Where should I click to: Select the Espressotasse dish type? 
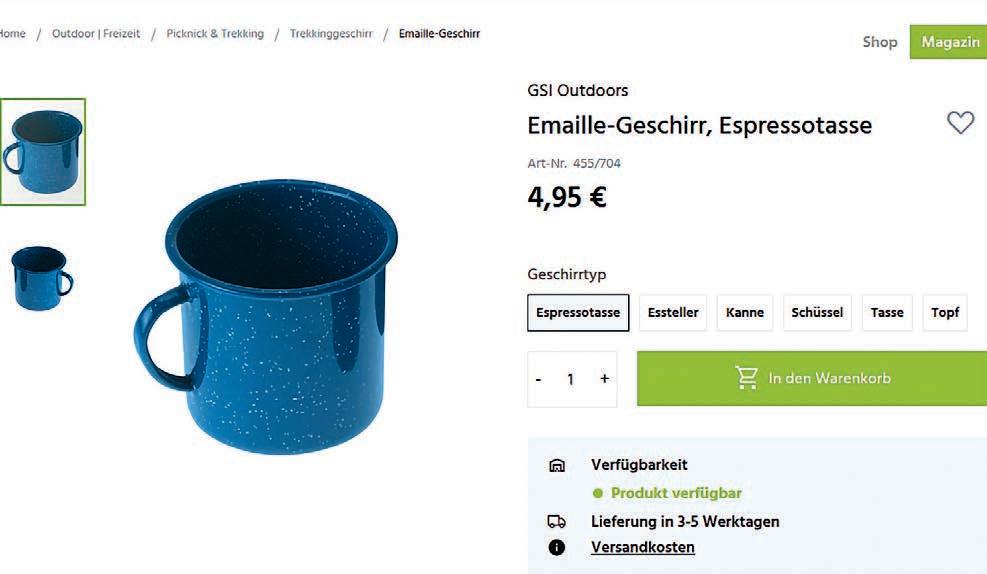pos(578,312)
